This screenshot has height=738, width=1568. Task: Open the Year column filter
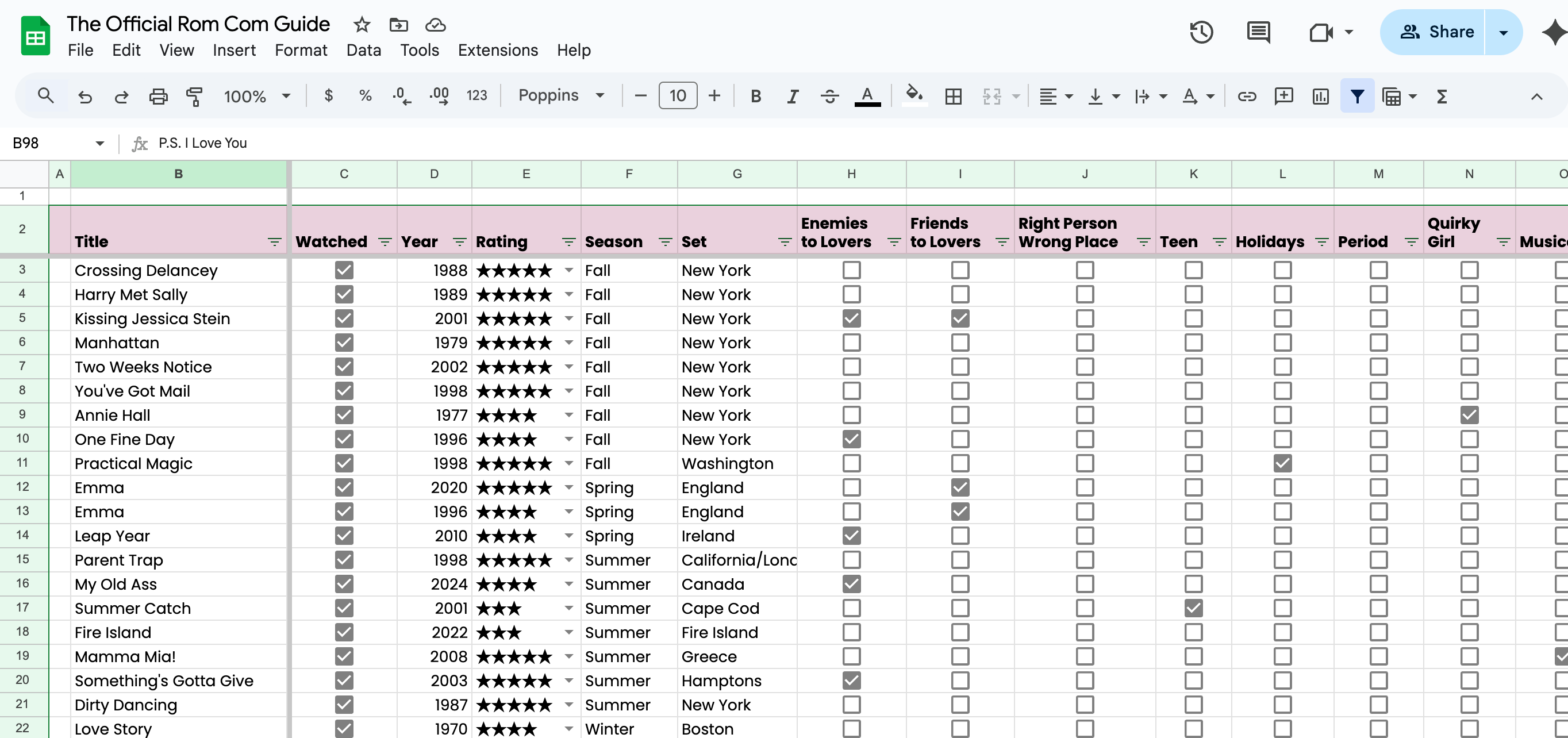point(460,243)
